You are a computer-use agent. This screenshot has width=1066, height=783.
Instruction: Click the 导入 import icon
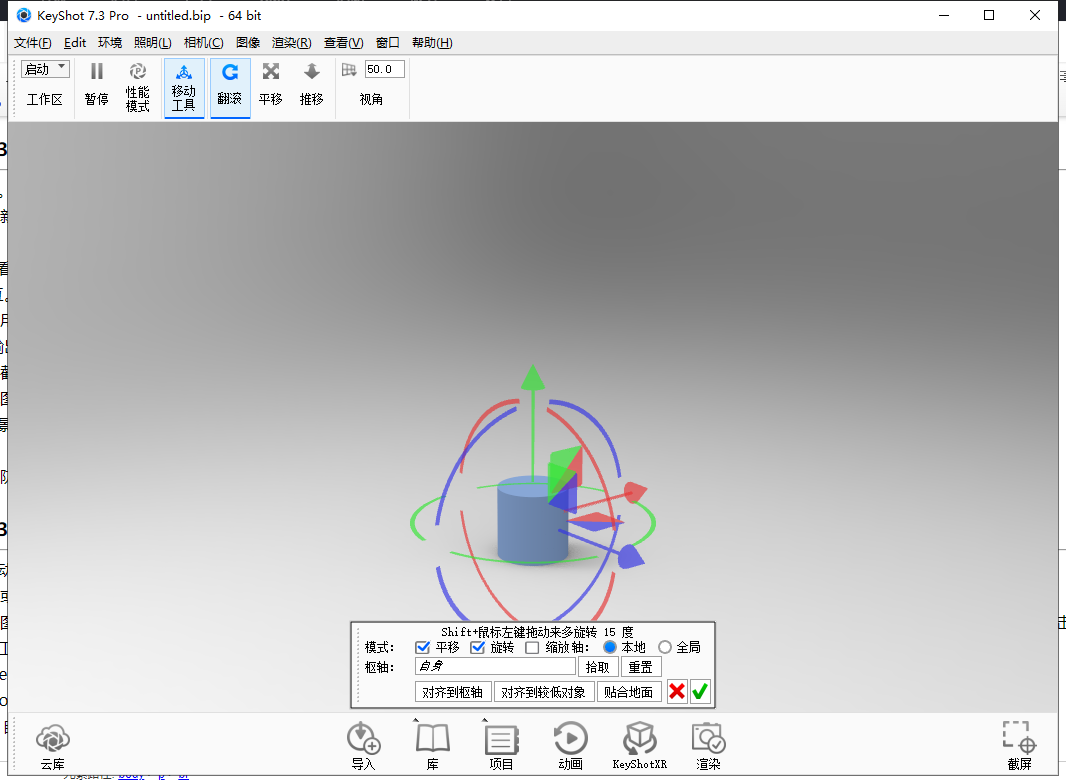(363, 738)
